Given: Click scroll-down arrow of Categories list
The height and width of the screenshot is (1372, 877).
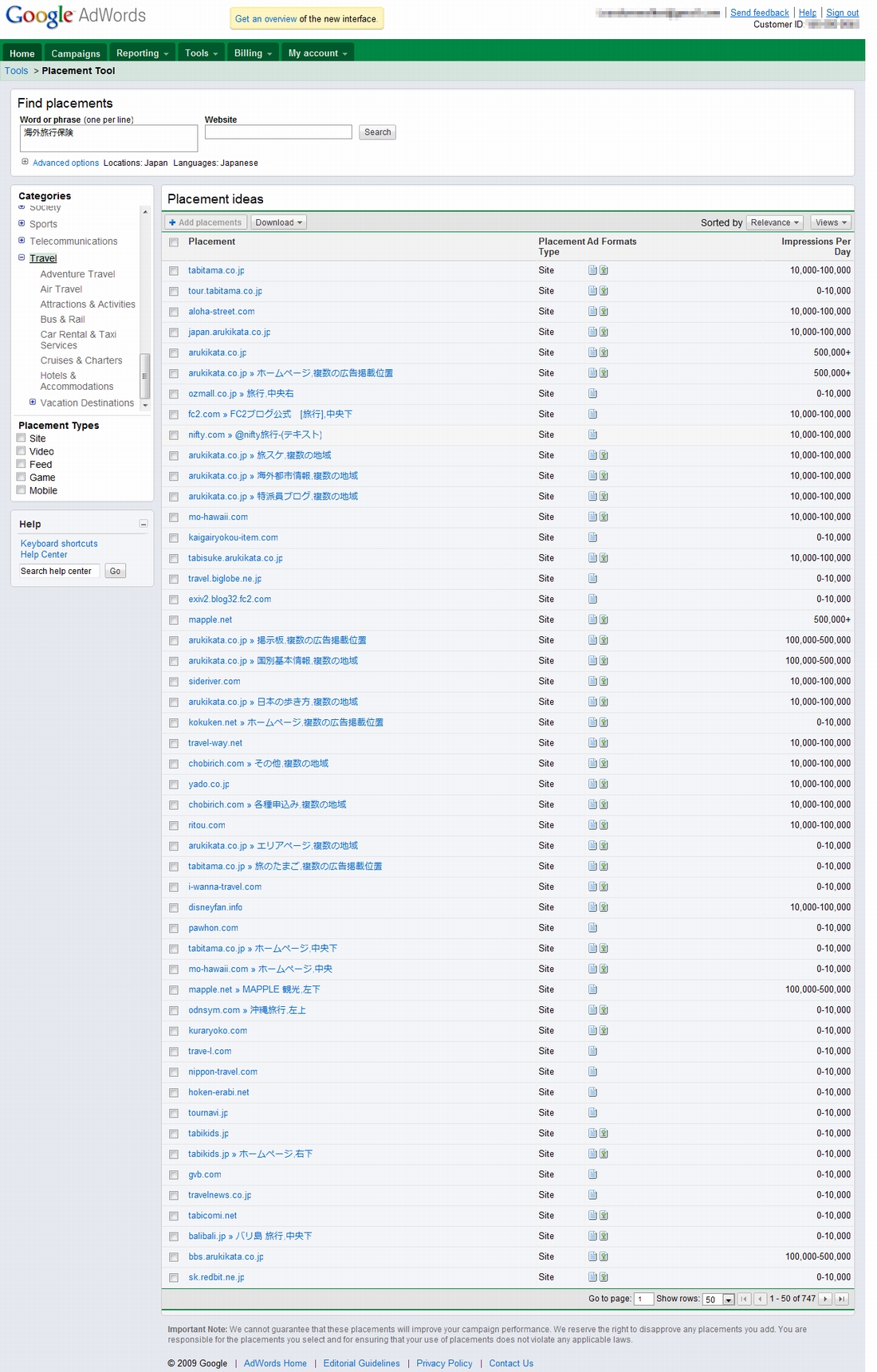Looking at the screenshot, I should click(144, 405).
